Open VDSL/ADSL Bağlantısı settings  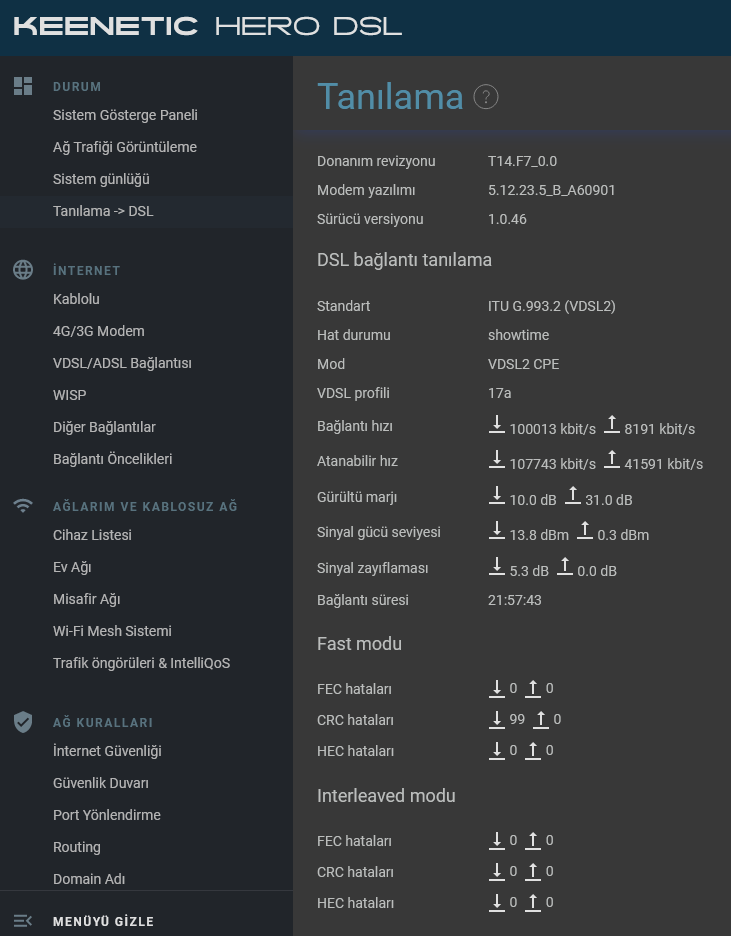point(122,364)
